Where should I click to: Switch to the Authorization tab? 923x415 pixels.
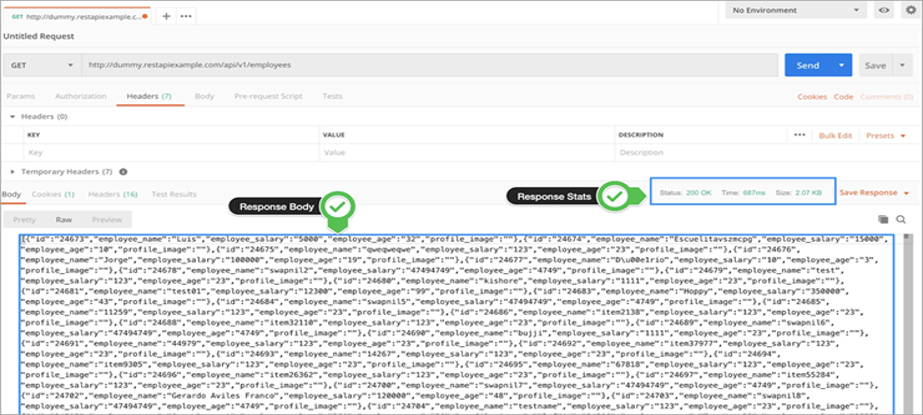[x=80, y=96]
